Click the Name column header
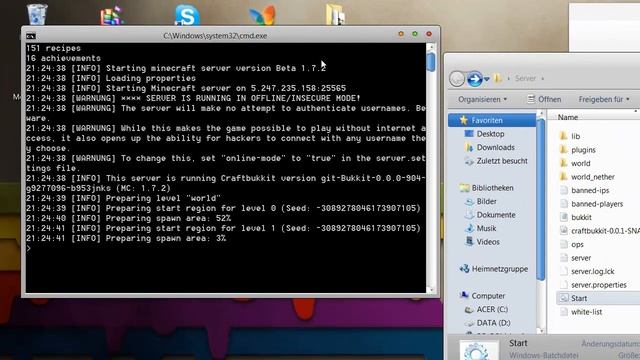The width and height of the screenshot is (640, 360). click(x=568, y=117)
